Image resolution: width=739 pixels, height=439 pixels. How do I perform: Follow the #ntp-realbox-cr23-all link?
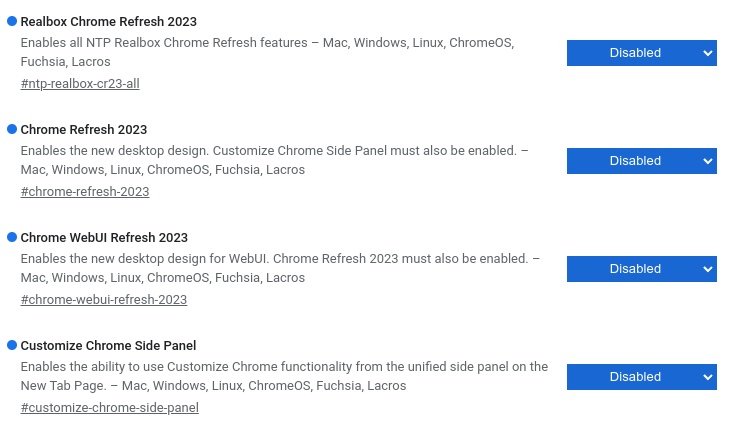tap(80, 84)
